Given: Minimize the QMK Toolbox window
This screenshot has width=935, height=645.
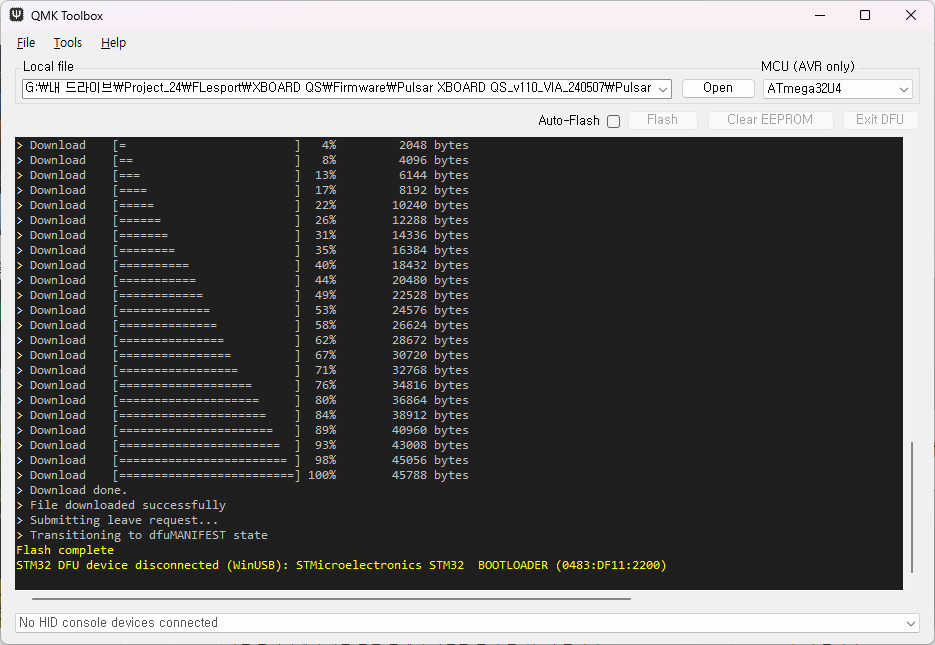Looking at the screenshot, I should click(x=818, y=15).
